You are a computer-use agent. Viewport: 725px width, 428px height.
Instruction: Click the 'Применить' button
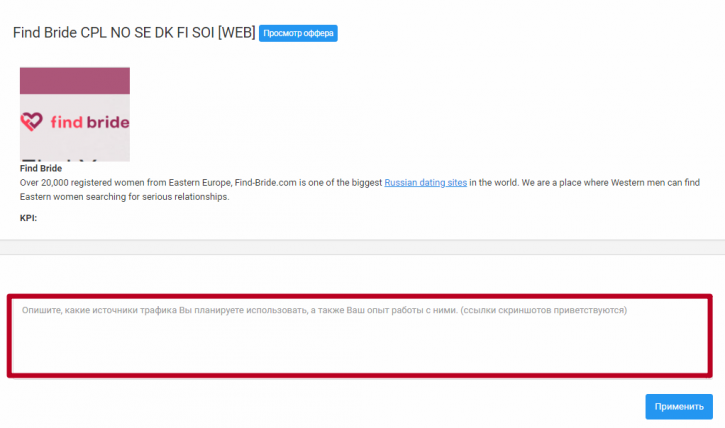tap(679, 407)
